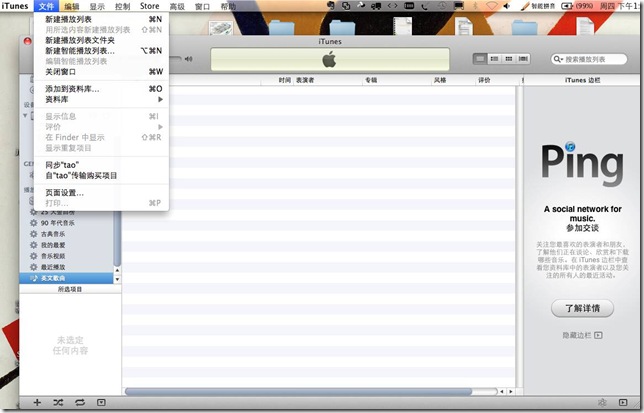Choose 同步"tao" menu item

101,165
